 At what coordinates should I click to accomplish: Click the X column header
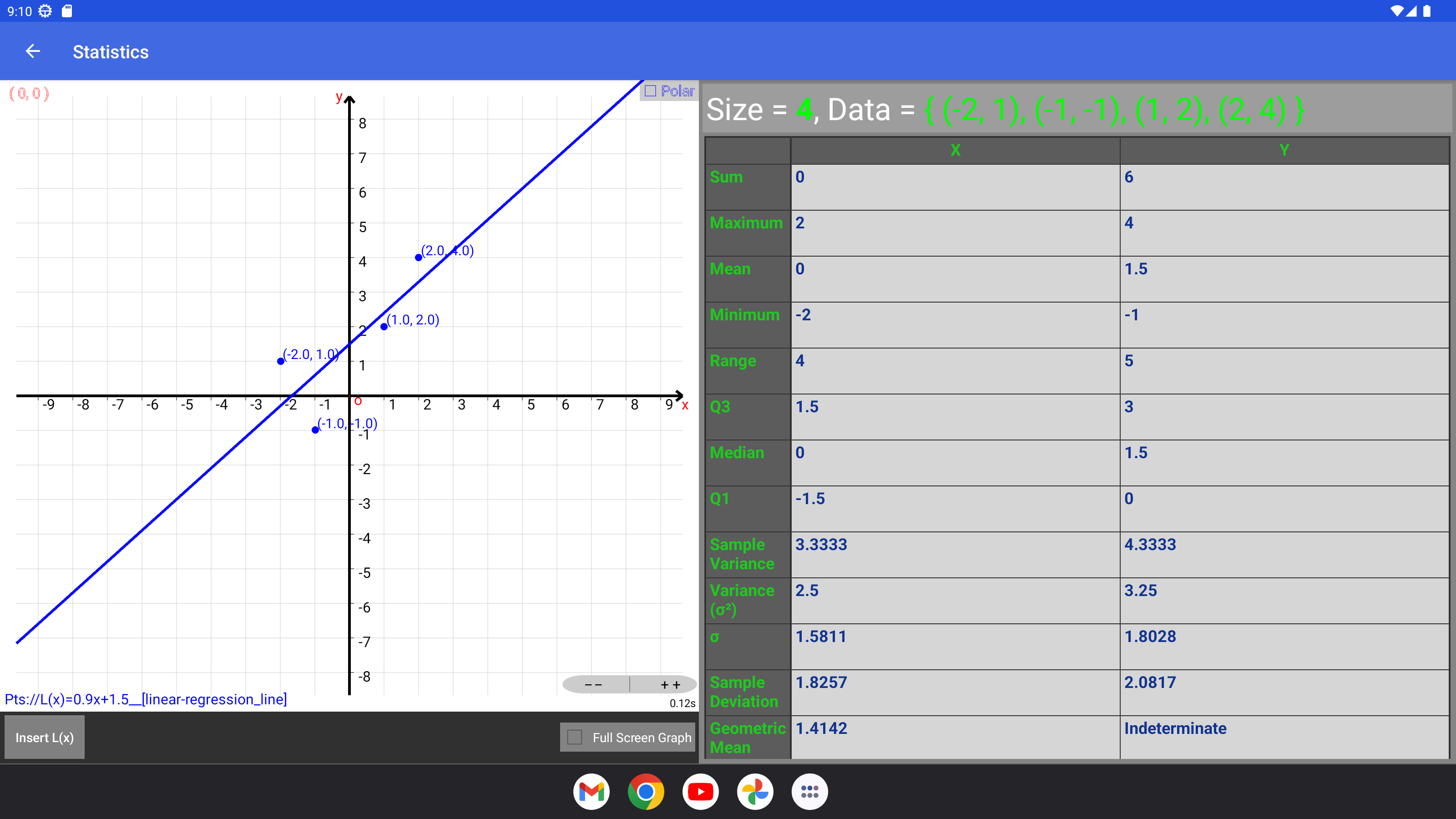[955, 150]
